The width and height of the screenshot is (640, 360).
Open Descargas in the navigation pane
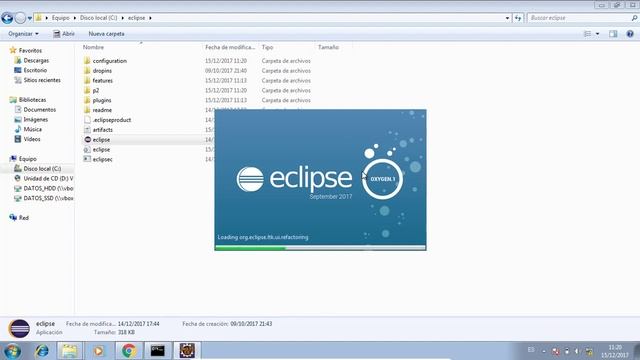36,60
